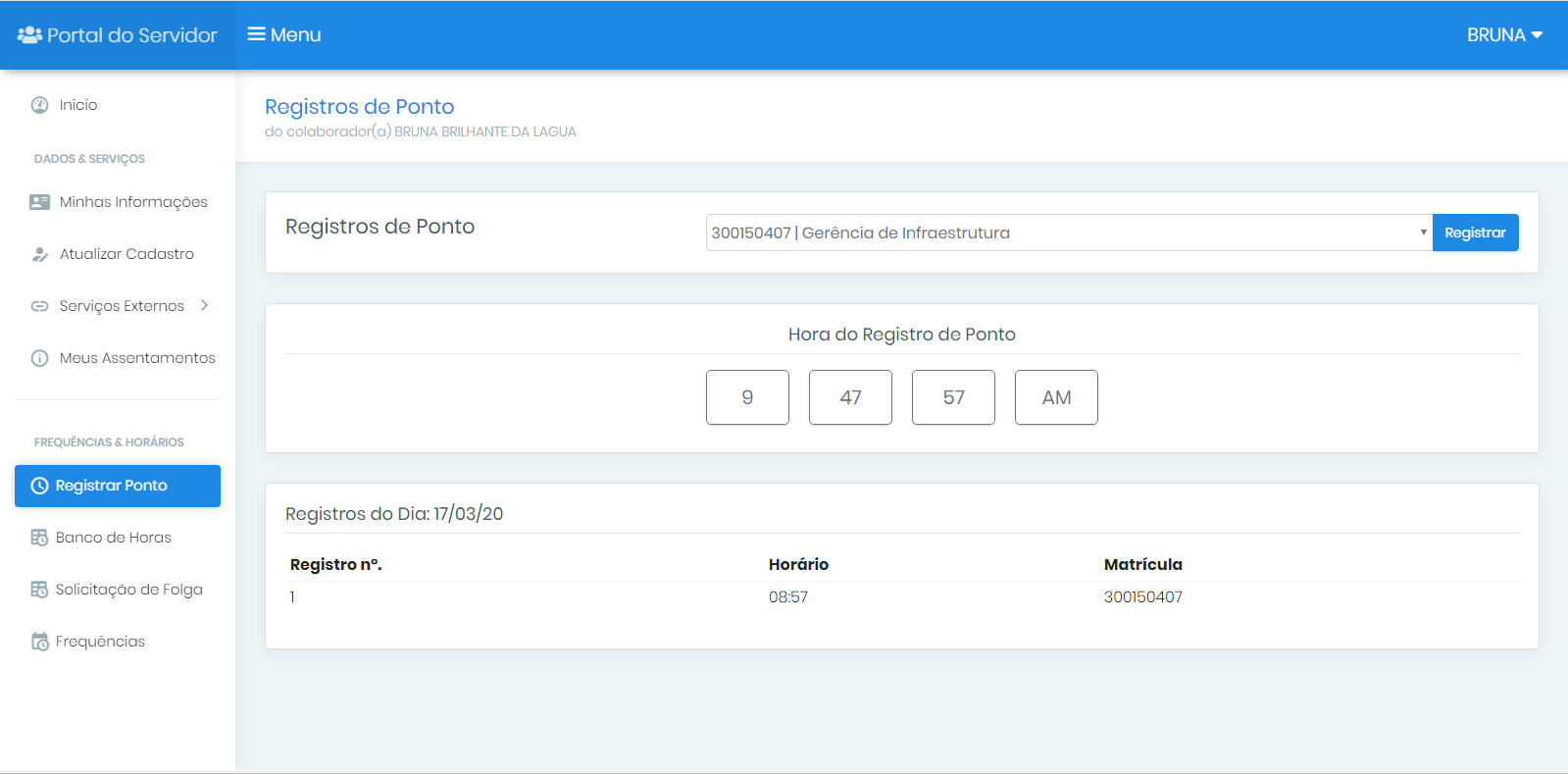The image size is (1568, 774).
Task: Open Minhas Informações in sidebar
Action: tap(118, 202)
